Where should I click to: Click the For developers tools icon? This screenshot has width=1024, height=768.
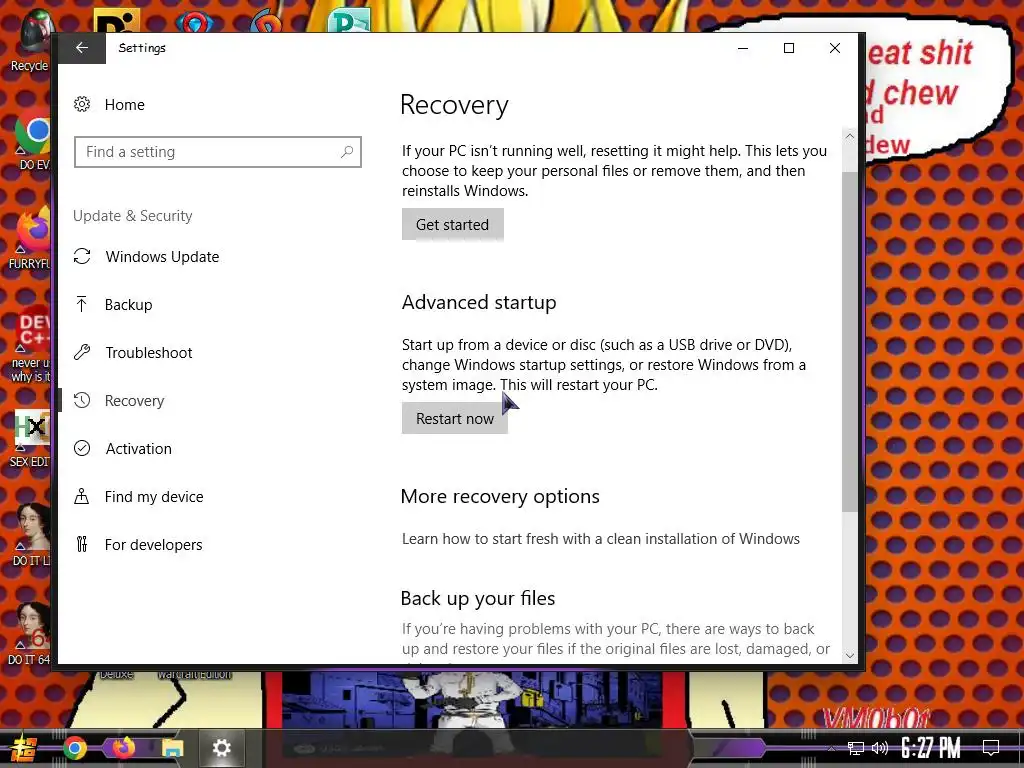click(x=82, y=544)
